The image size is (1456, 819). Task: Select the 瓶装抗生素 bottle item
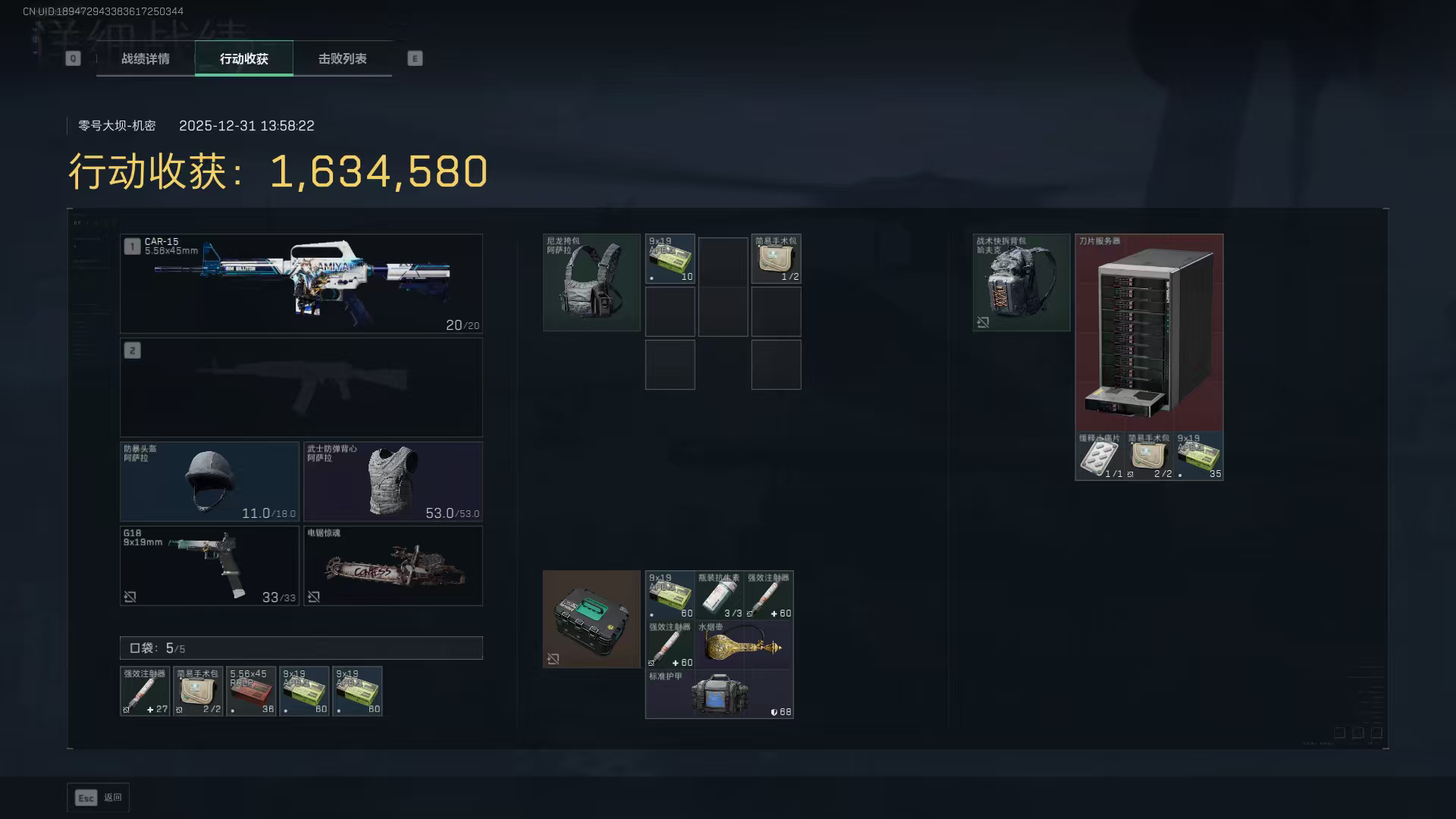point(719,595)
